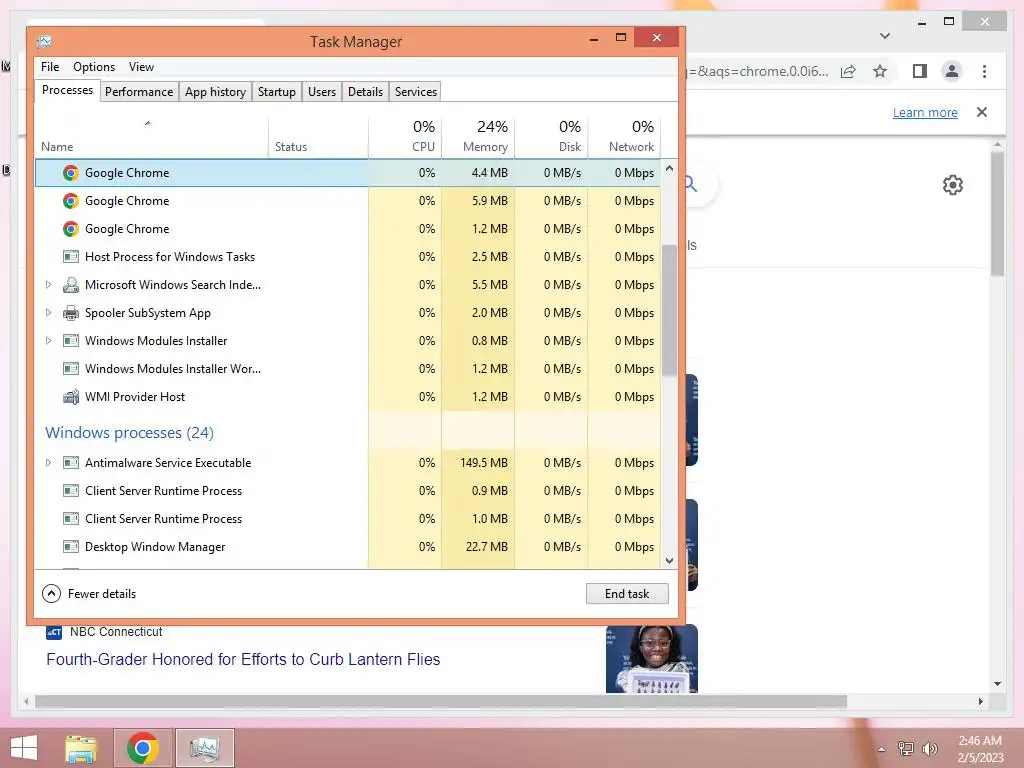1024x768 pixels.
Task: Sort by Status column header
Action: [x=318, y=136]
